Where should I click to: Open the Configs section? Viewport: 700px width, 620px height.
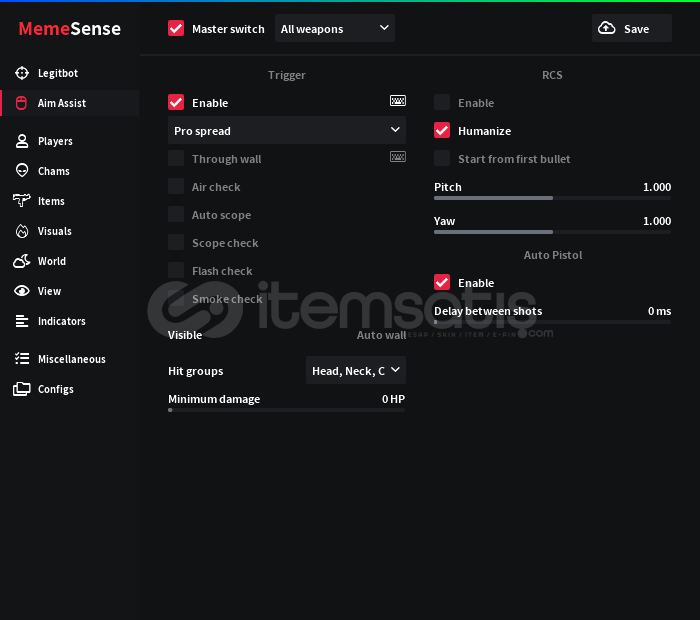pyautogui.click(x=70, y=389)
